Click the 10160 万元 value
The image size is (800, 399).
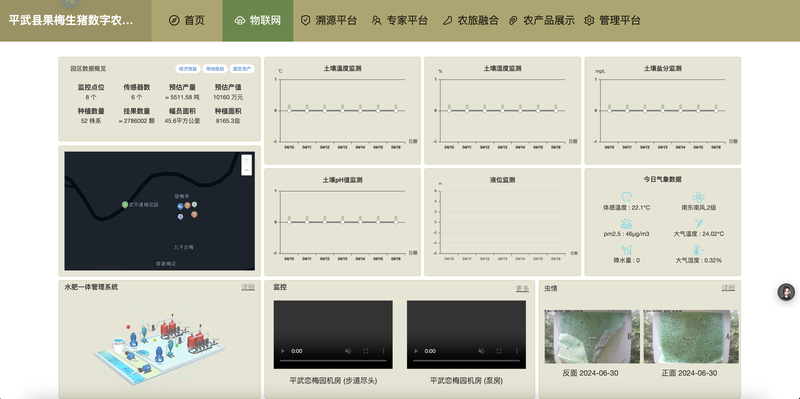(x=228, y=97)
